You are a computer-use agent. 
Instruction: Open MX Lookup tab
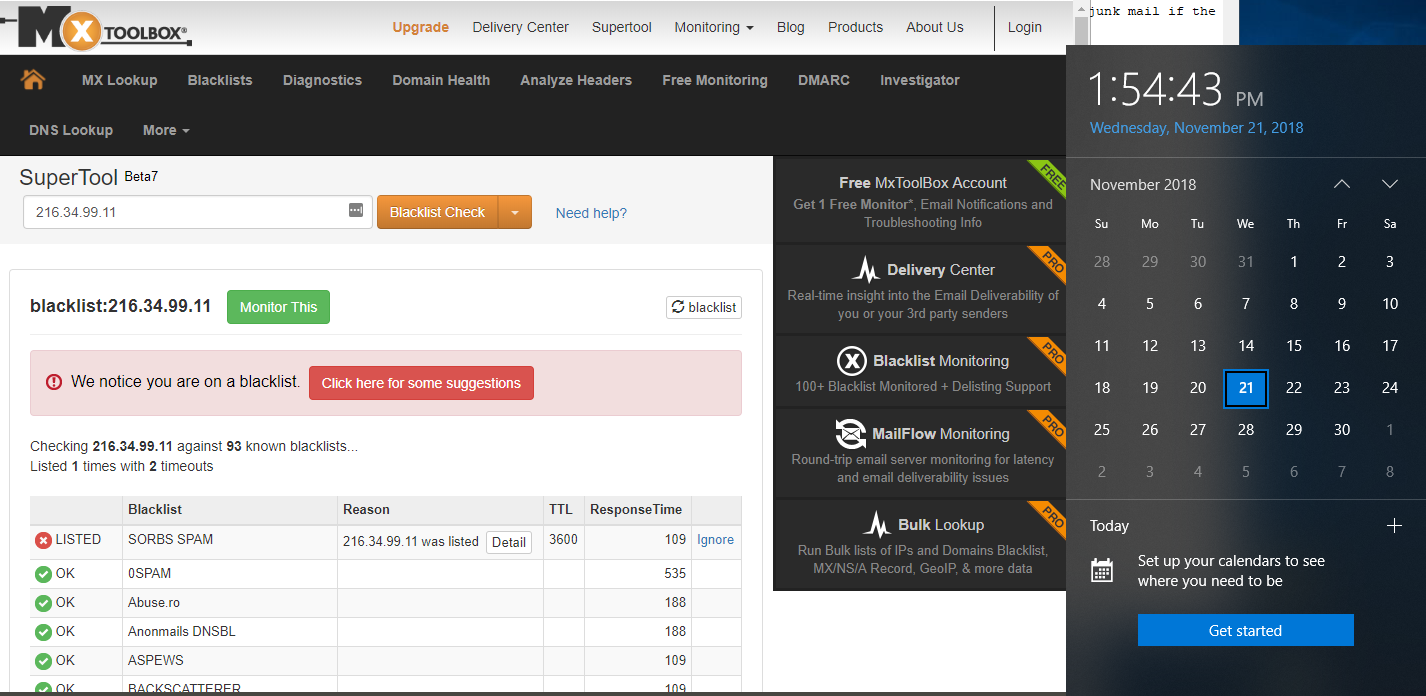[120, 80]
